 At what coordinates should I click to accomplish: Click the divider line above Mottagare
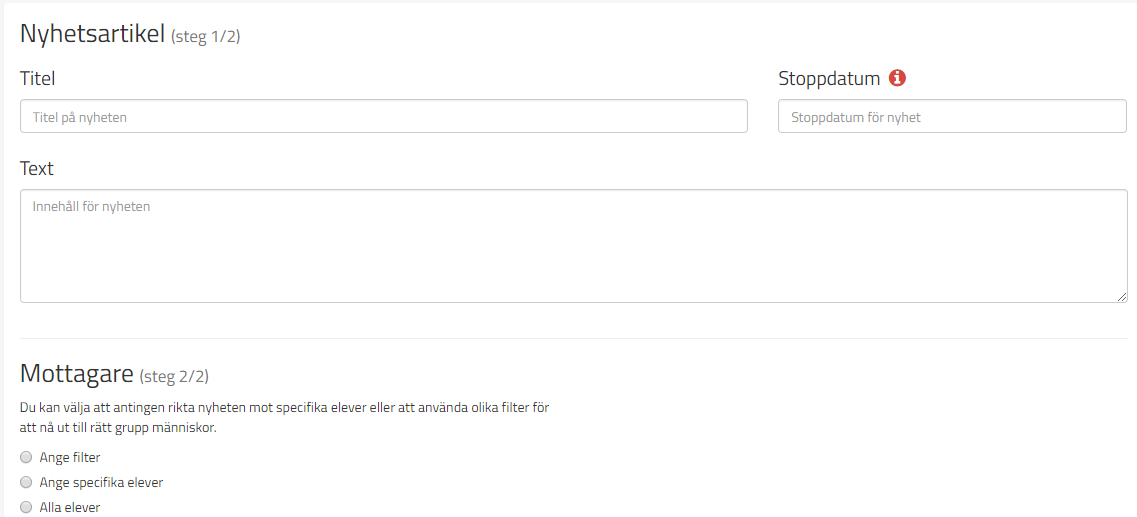(573, 339)
